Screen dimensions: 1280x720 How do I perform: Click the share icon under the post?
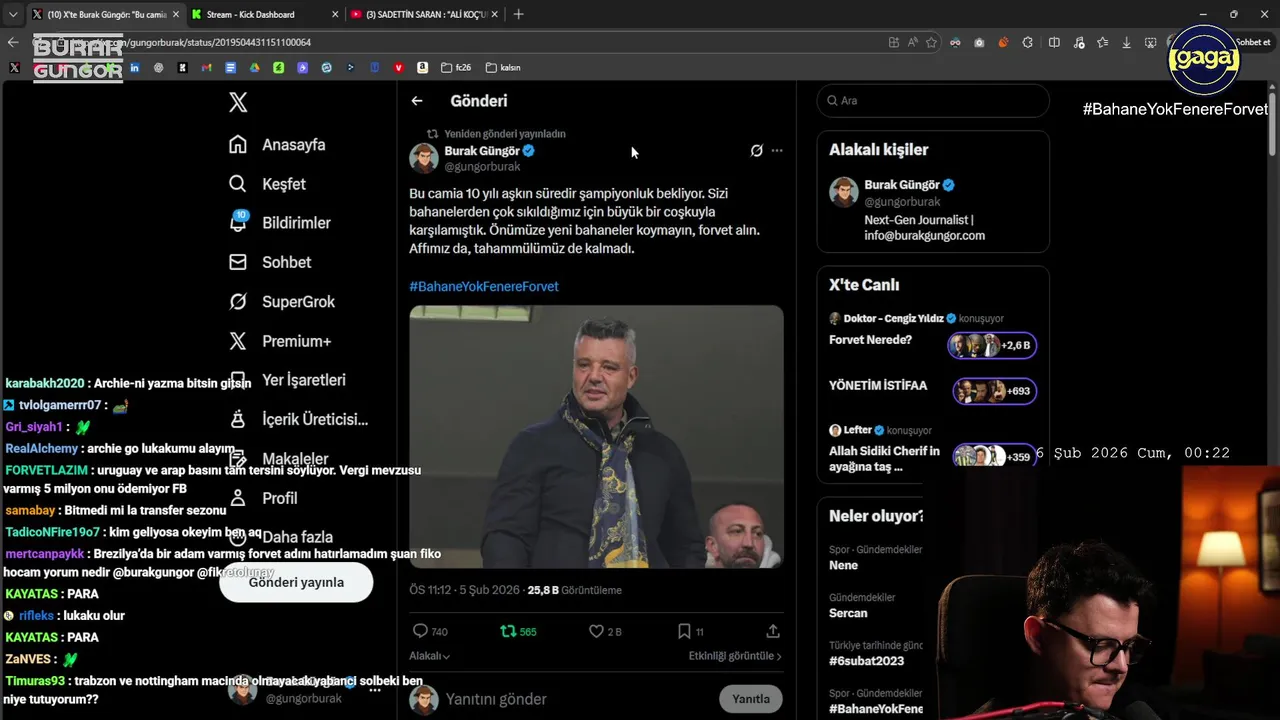point(773,631)
